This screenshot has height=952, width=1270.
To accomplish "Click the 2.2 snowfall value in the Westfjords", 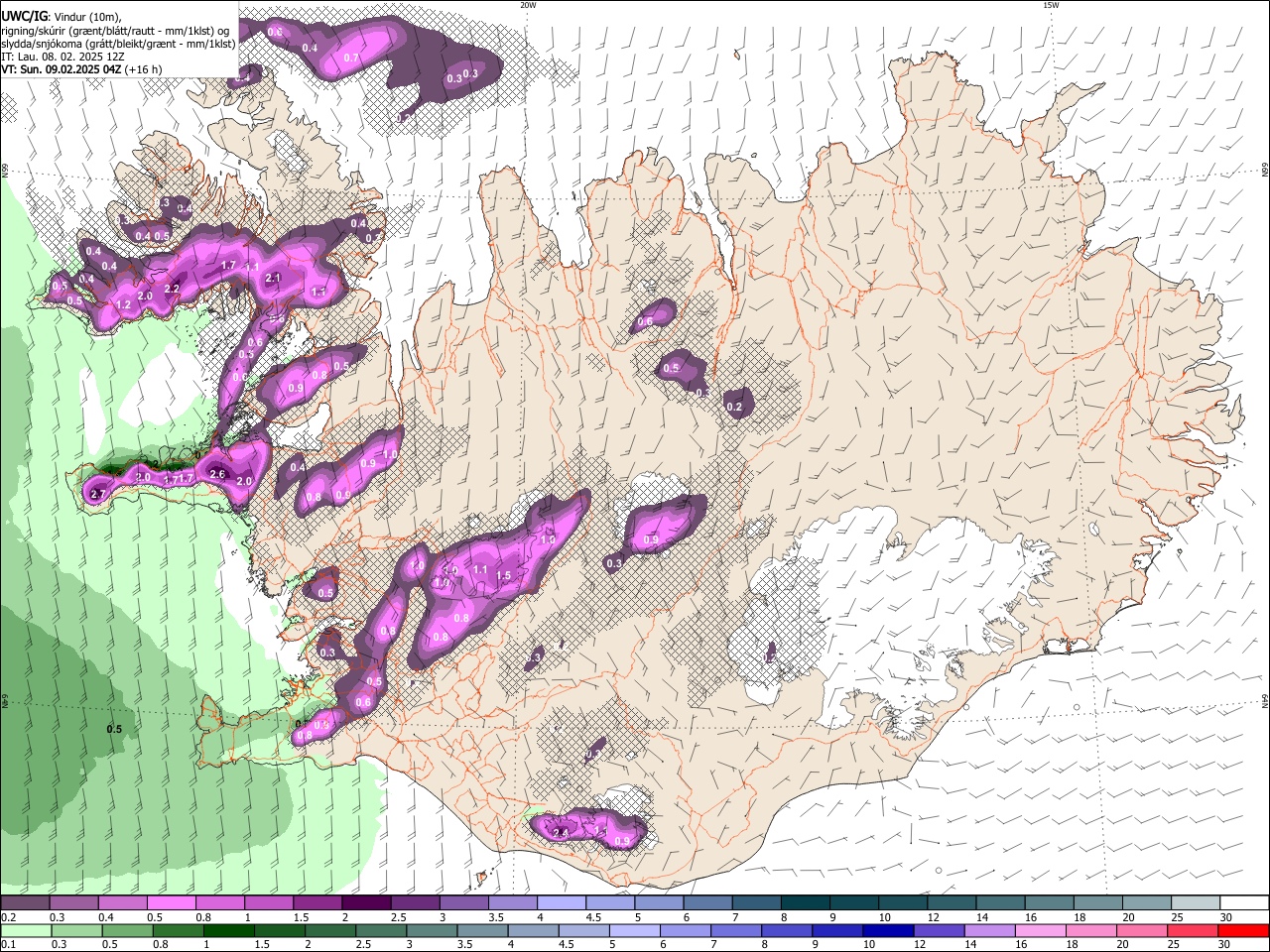I will (172, 289).
